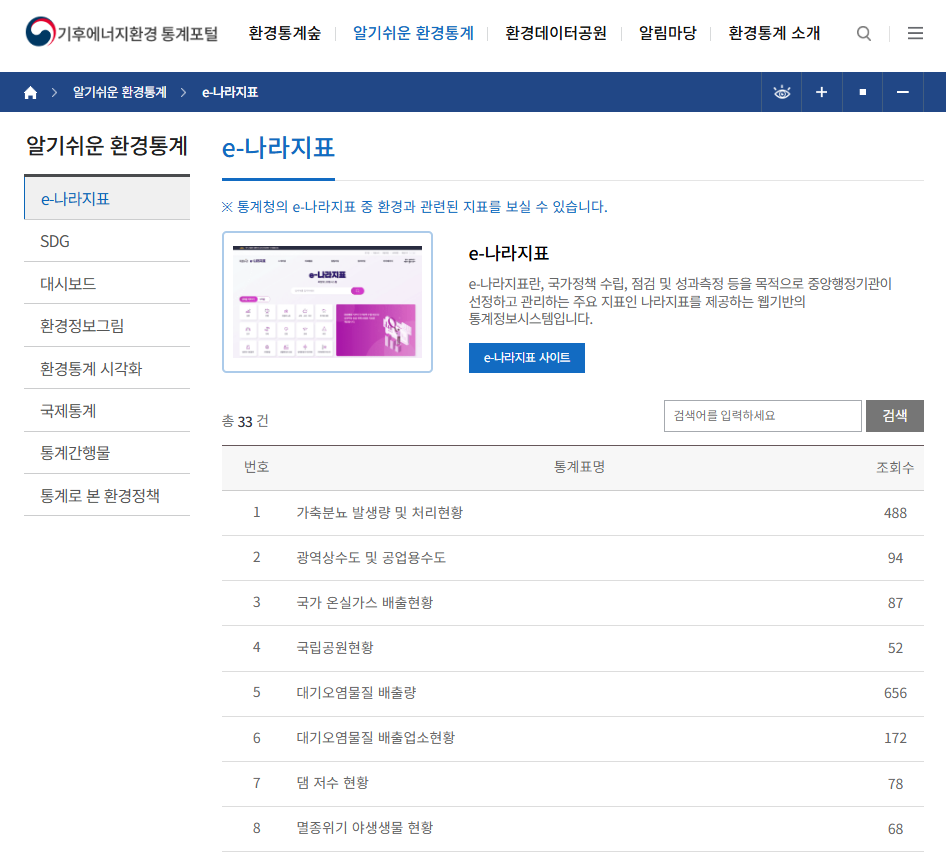Toggle the eye accessibility view icon

782,92
